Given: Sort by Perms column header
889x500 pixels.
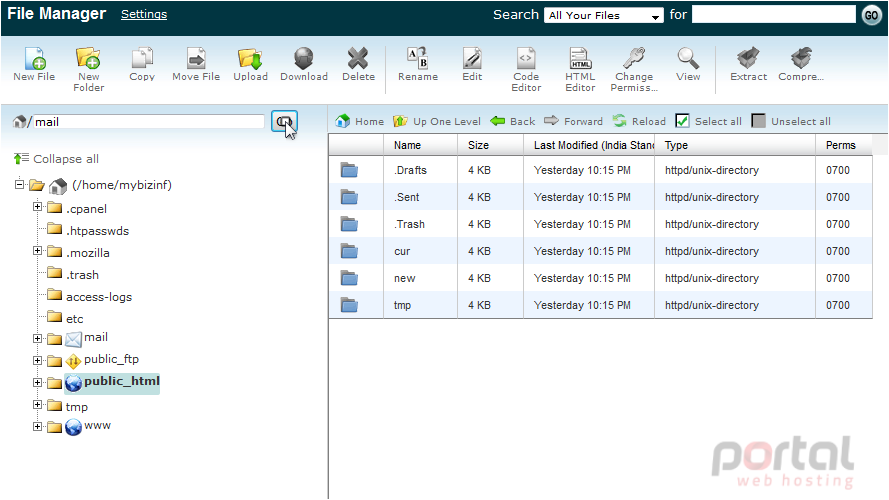Looking at the screenshot, I should pyautogui.click(x=844, y=145).
